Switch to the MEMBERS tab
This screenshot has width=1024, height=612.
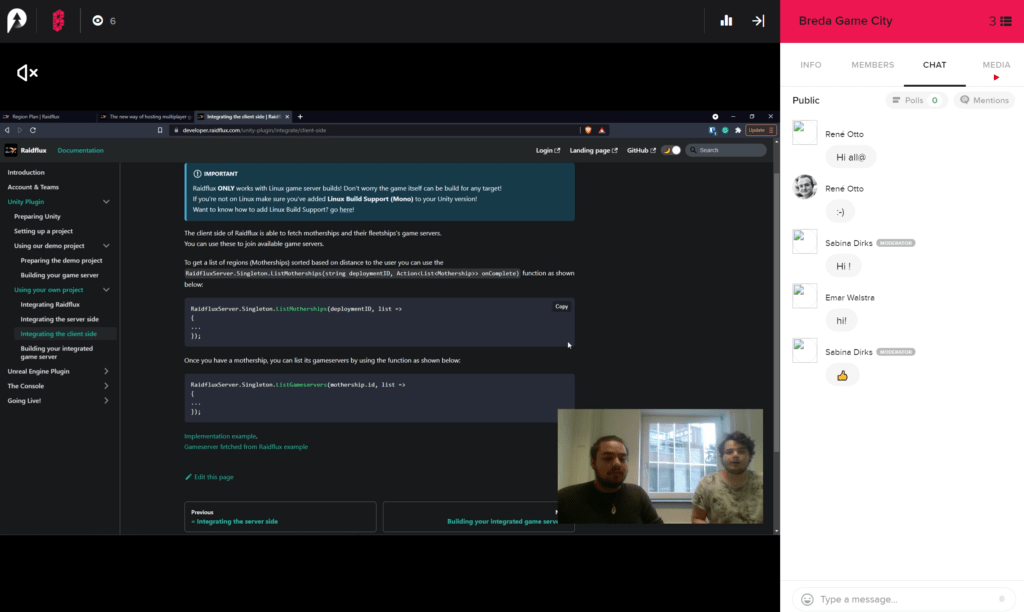(x=872, y=65)
